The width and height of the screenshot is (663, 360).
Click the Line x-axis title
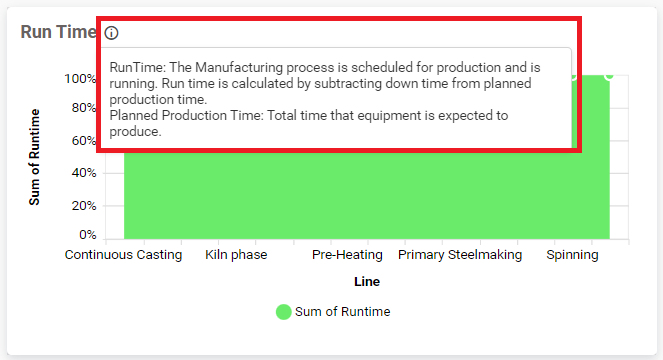coord(367,282)
